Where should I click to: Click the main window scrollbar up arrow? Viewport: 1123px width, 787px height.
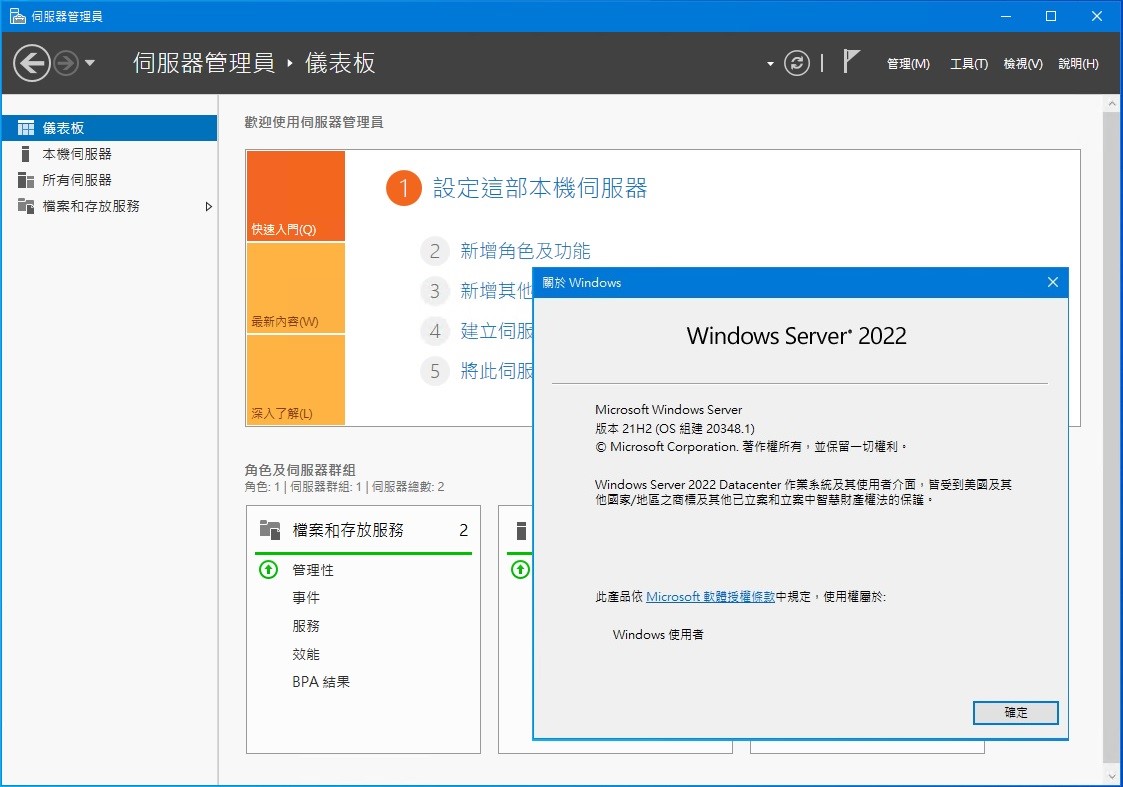(x=1112, y=104)
